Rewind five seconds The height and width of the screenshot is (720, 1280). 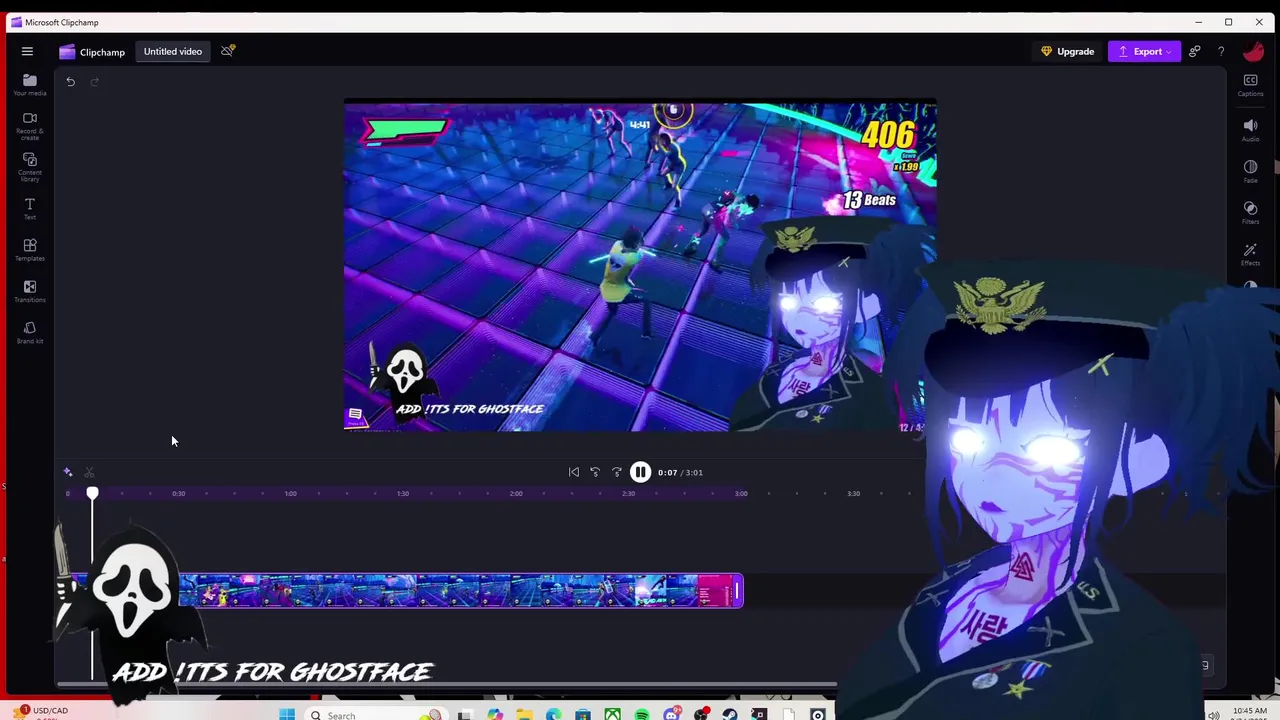(595, 472)
